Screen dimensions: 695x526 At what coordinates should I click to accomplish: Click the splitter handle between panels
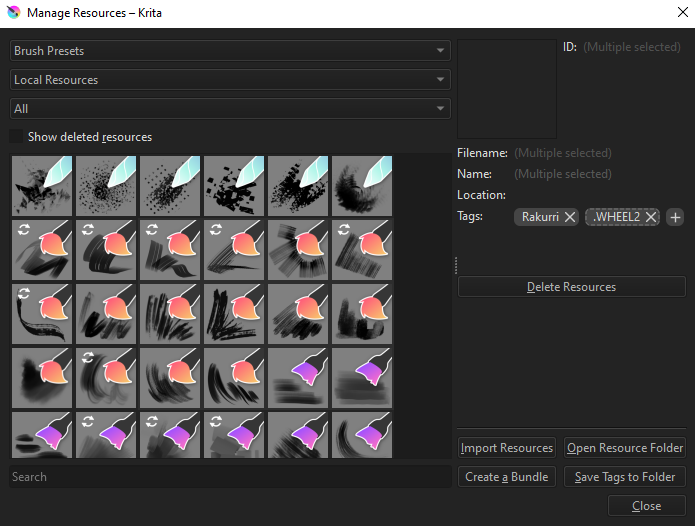pos(455,265)
